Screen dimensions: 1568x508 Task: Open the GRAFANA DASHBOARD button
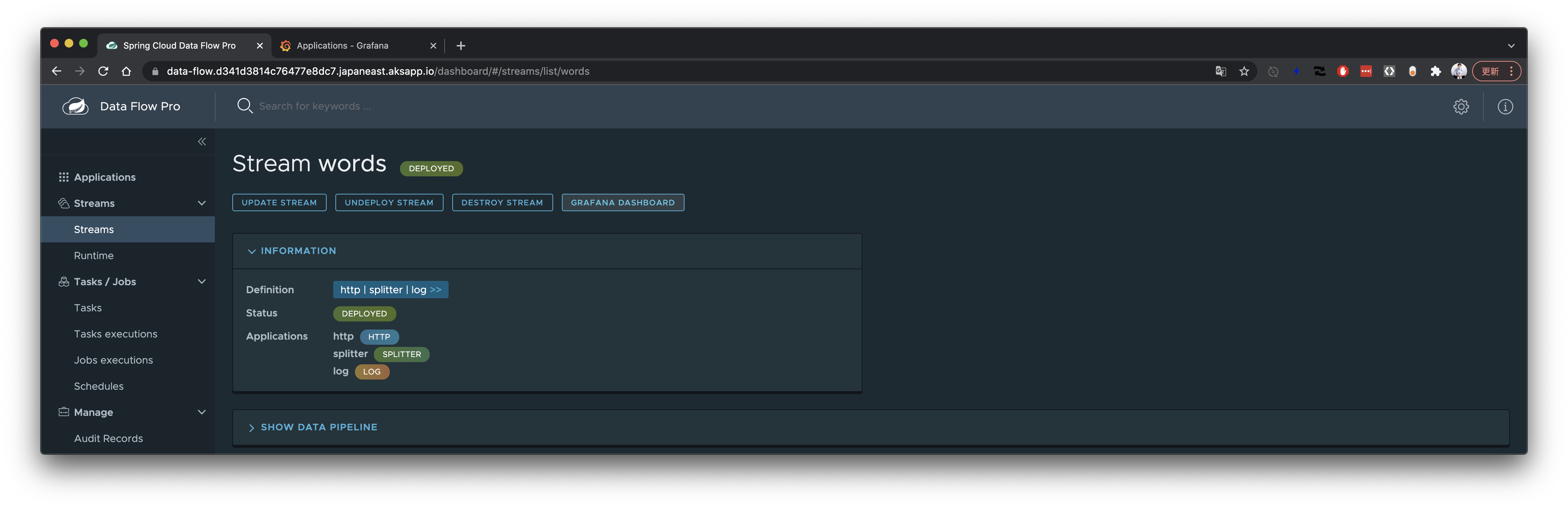coord(623,202)
